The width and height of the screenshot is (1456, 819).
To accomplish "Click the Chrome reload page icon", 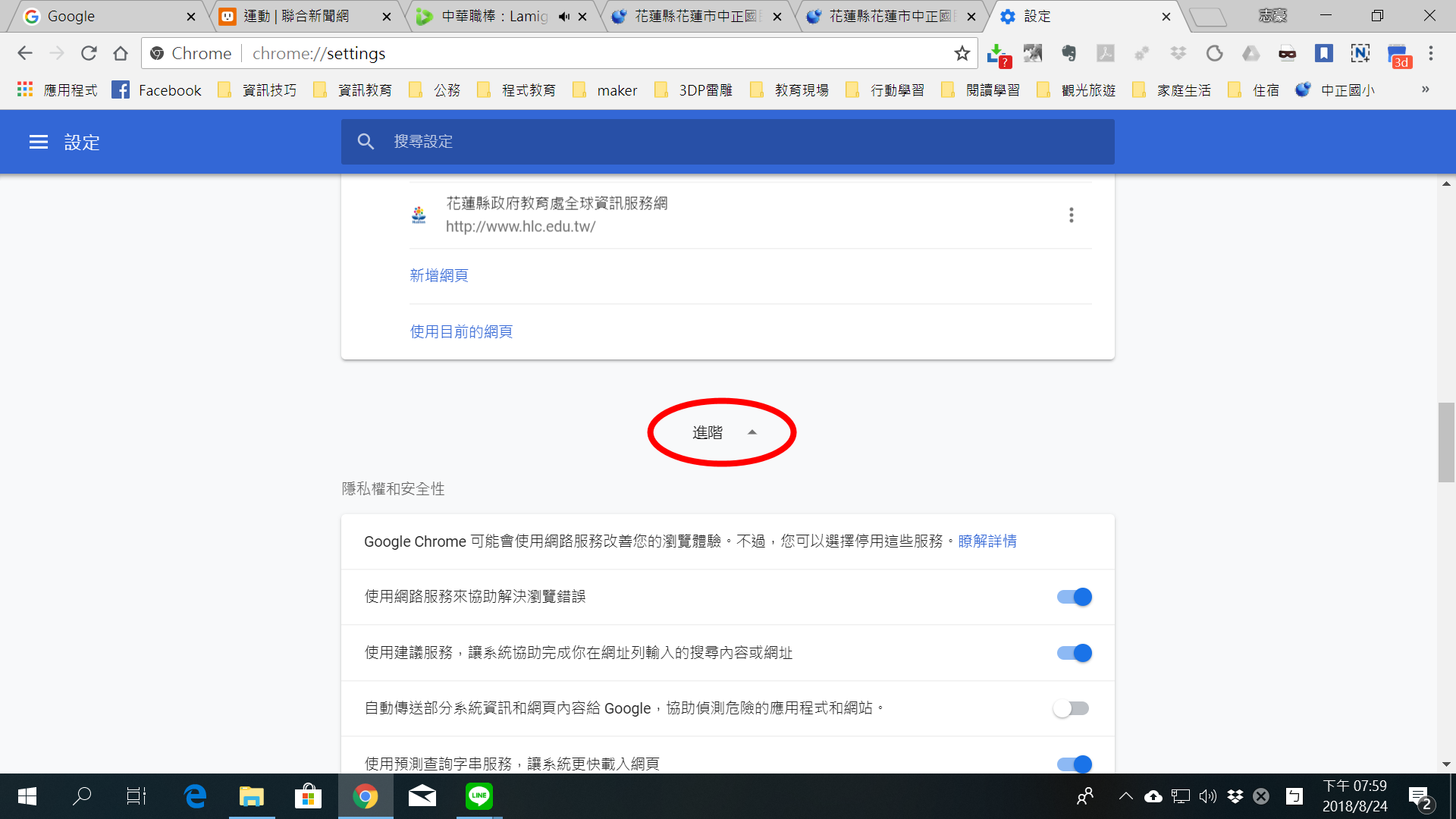I will (x=89, y=53).
